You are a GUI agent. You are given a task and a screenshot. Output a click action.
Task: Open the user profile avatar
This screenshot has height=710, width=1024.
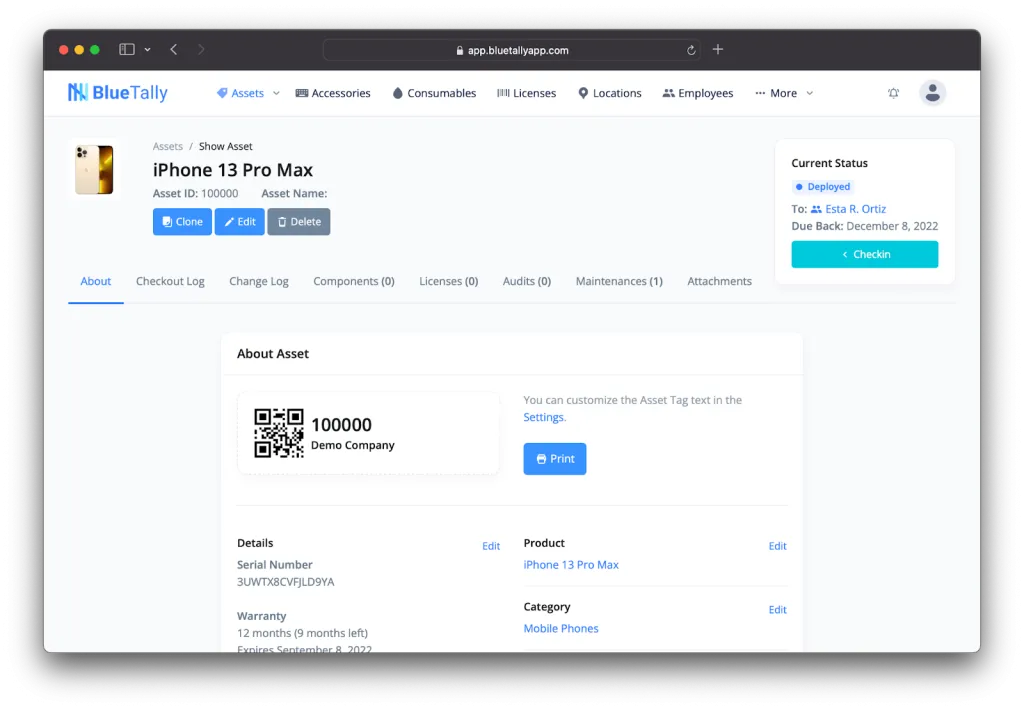tap(933, 93)
